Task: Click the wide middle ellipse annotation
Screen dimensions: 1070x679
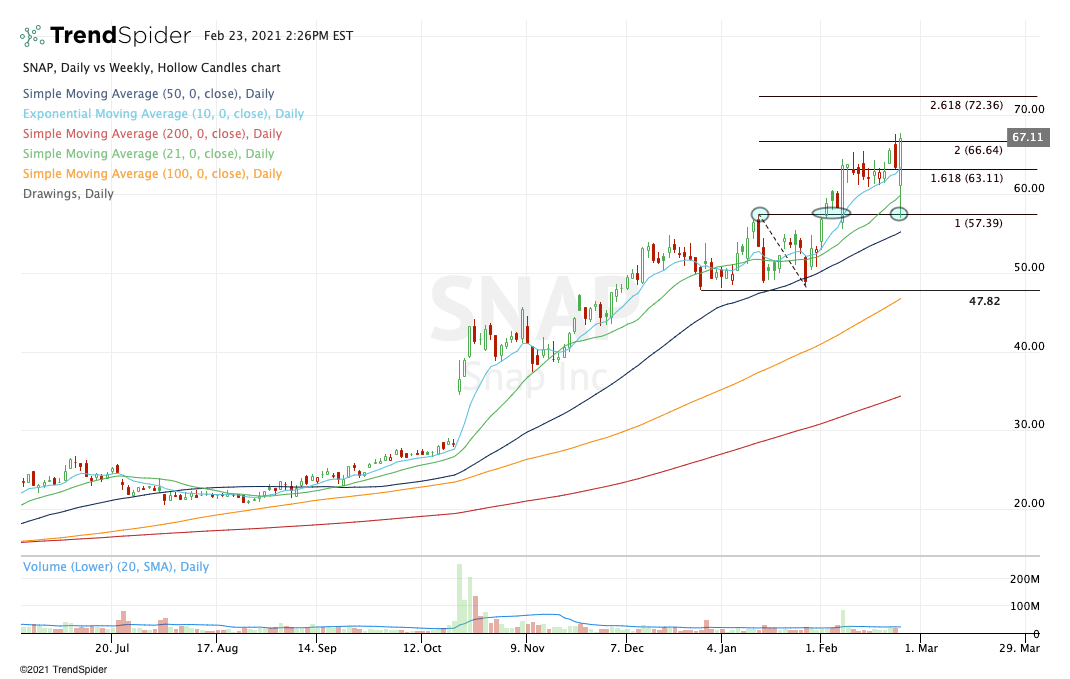Action: point(831,213)
